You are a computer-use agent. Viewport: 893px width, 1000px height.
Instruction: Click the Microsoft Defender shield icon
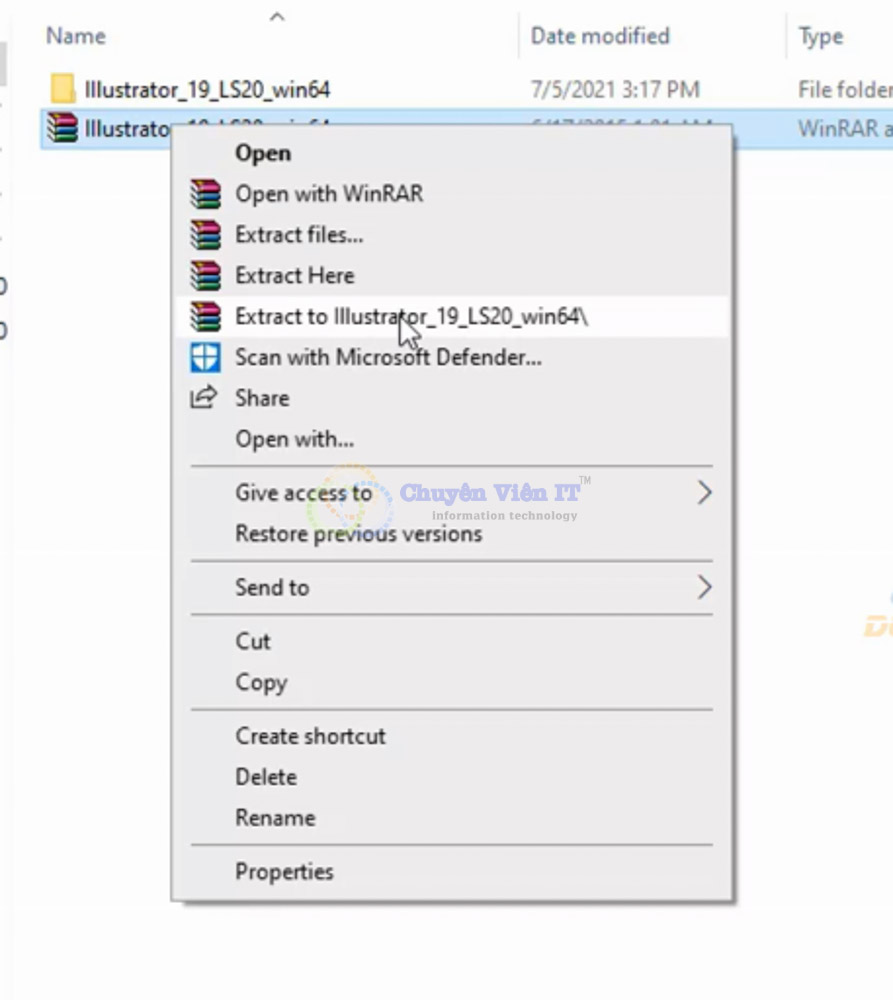tap(205, 357)
